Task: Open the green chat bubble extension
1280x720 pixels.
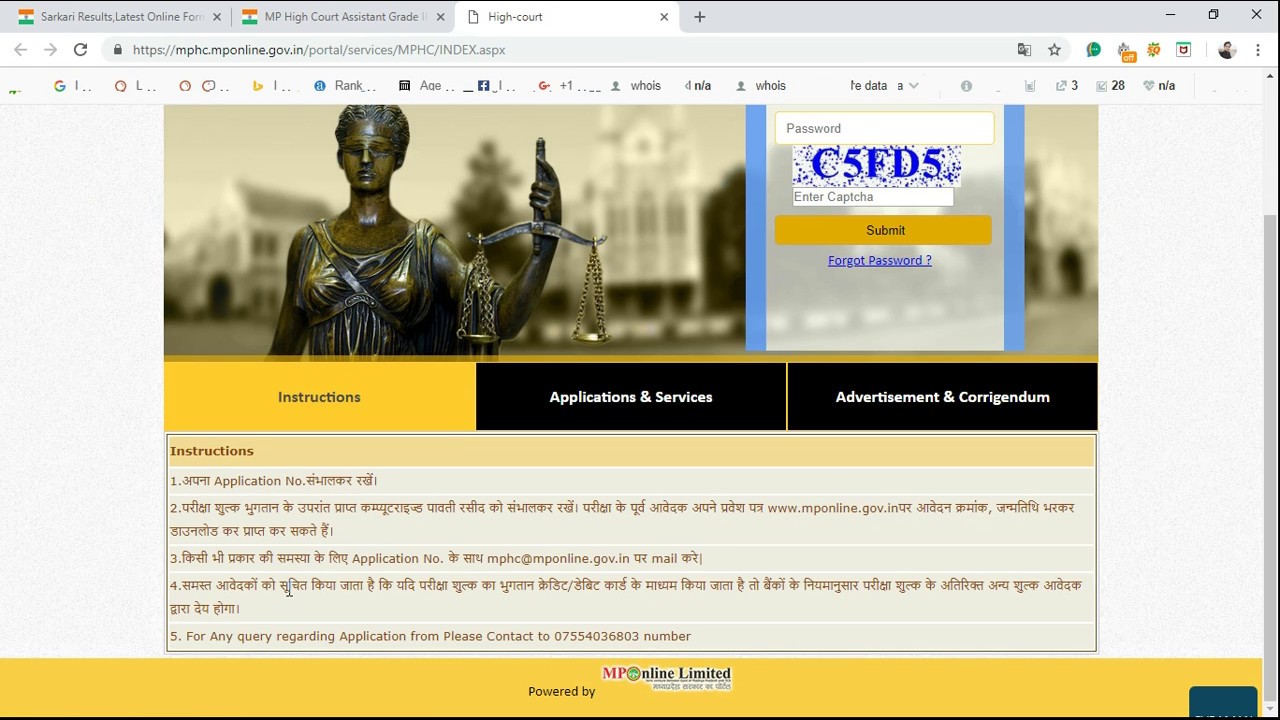Action: point(1094,50)
